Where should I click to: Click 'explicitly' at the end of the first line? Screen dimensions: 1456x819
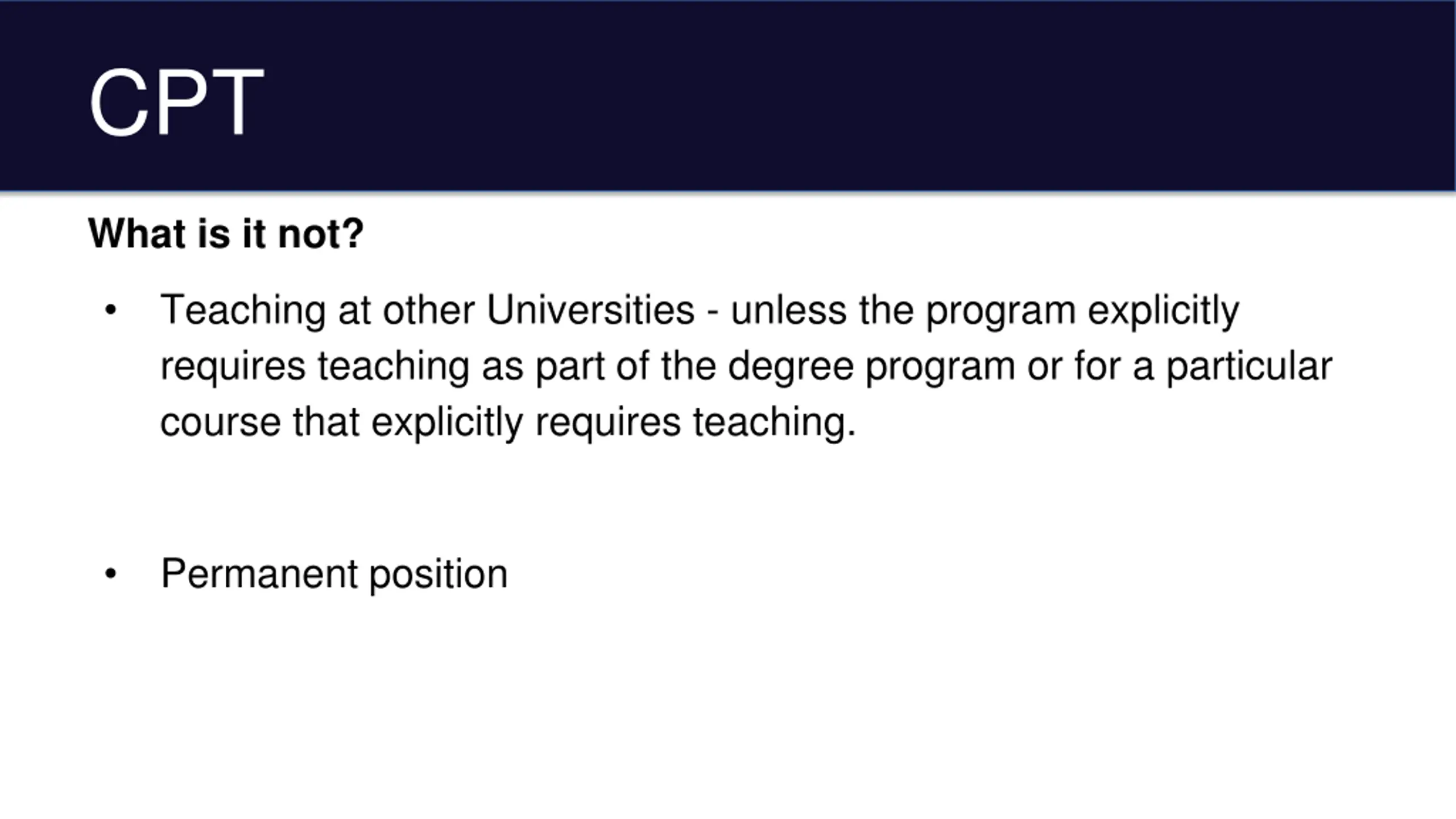1163,311
